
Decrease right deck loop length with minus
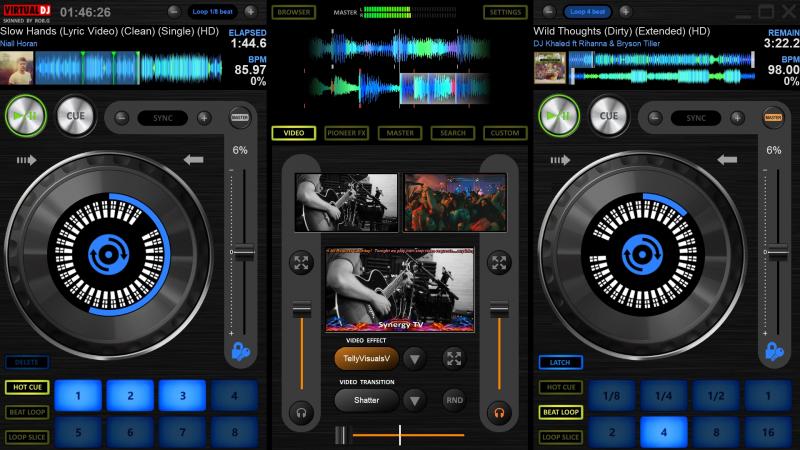point(548,11)
